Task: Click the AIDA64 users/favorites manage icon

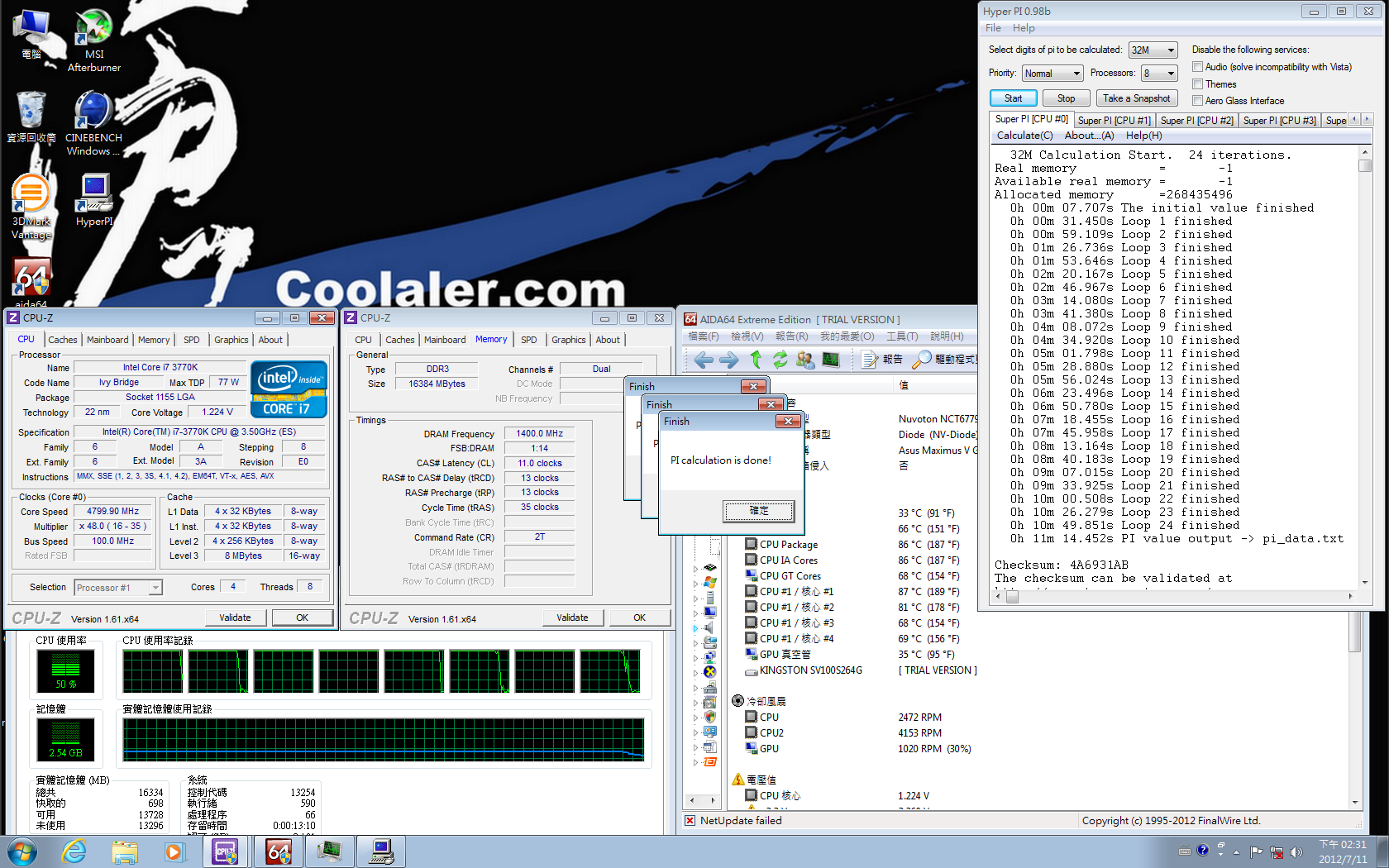Action: coord(805,360)
